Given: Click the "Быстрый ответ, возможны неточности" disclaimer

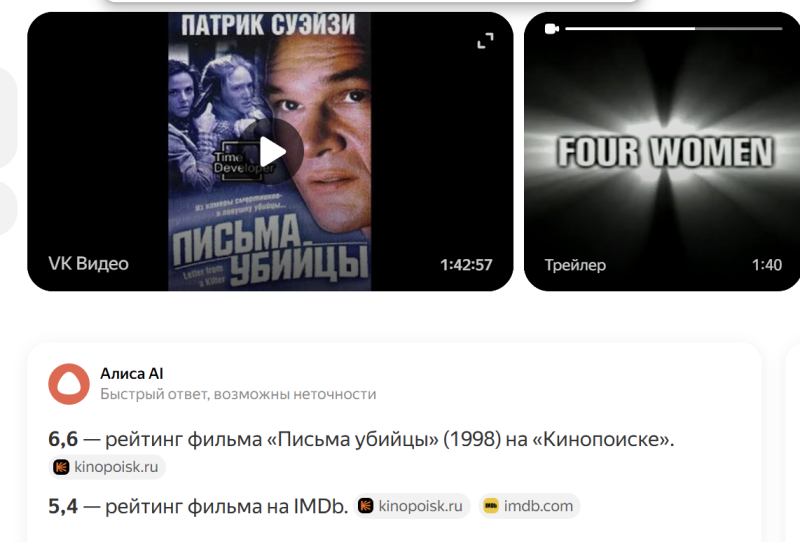Looking at the screenshot, I should [x=238, y=394].
